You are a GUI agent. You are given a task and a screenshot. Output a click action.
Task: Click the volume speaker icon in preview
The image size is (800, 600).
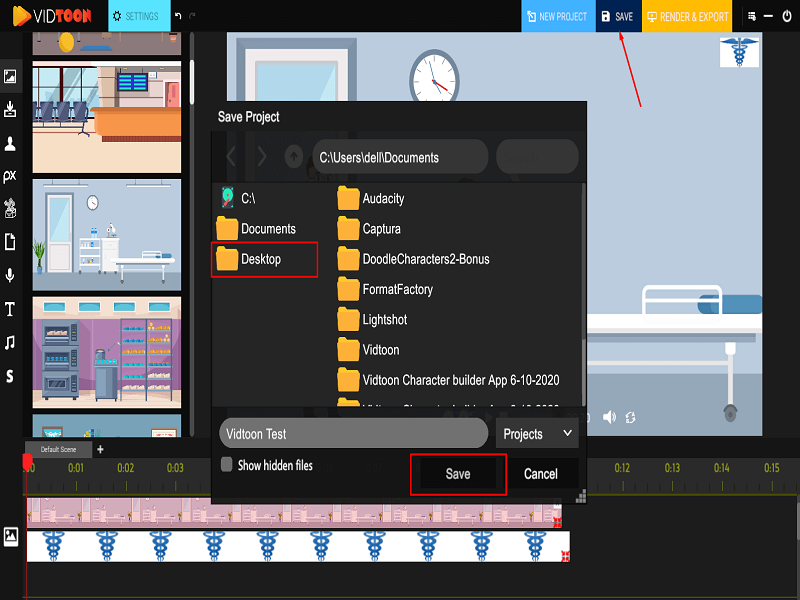(609, 417)
